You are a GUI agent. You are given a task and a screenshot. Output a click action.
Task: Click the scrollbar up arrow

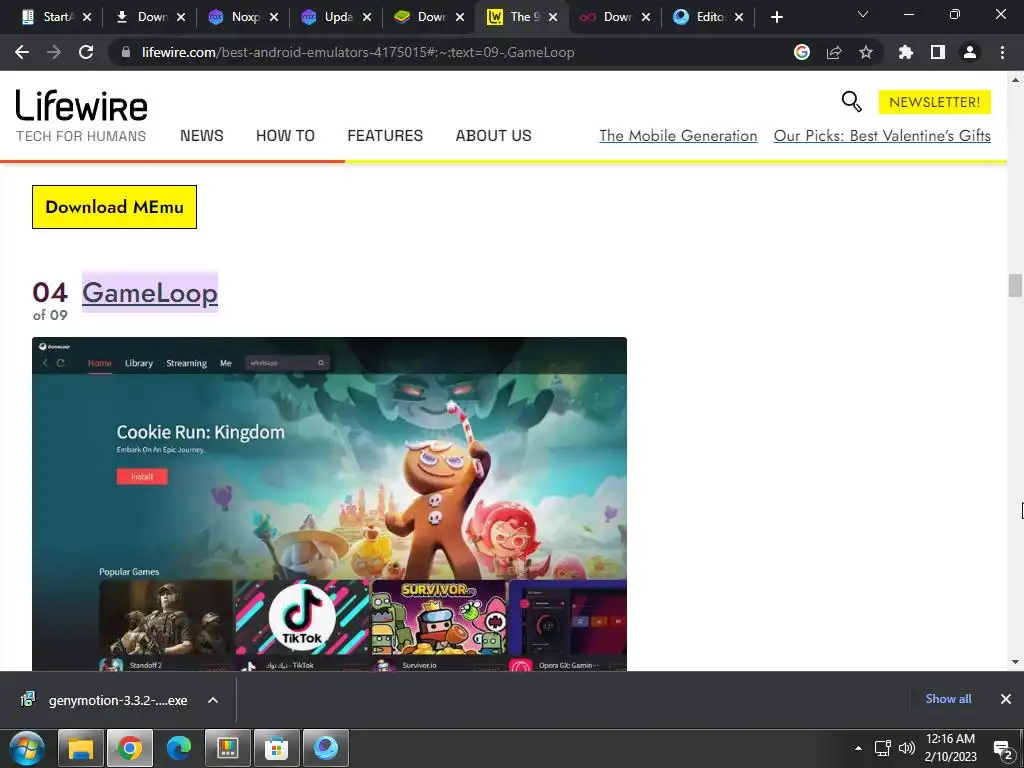pyautogui.click(x=1015, y=80)
